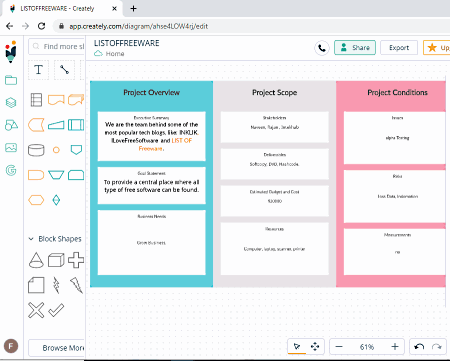Screen dimensions: 450x361
Task: Select the LISTOFFREEWARE - Creately tab
Action: pyautogui.click(x=62, y=8)
